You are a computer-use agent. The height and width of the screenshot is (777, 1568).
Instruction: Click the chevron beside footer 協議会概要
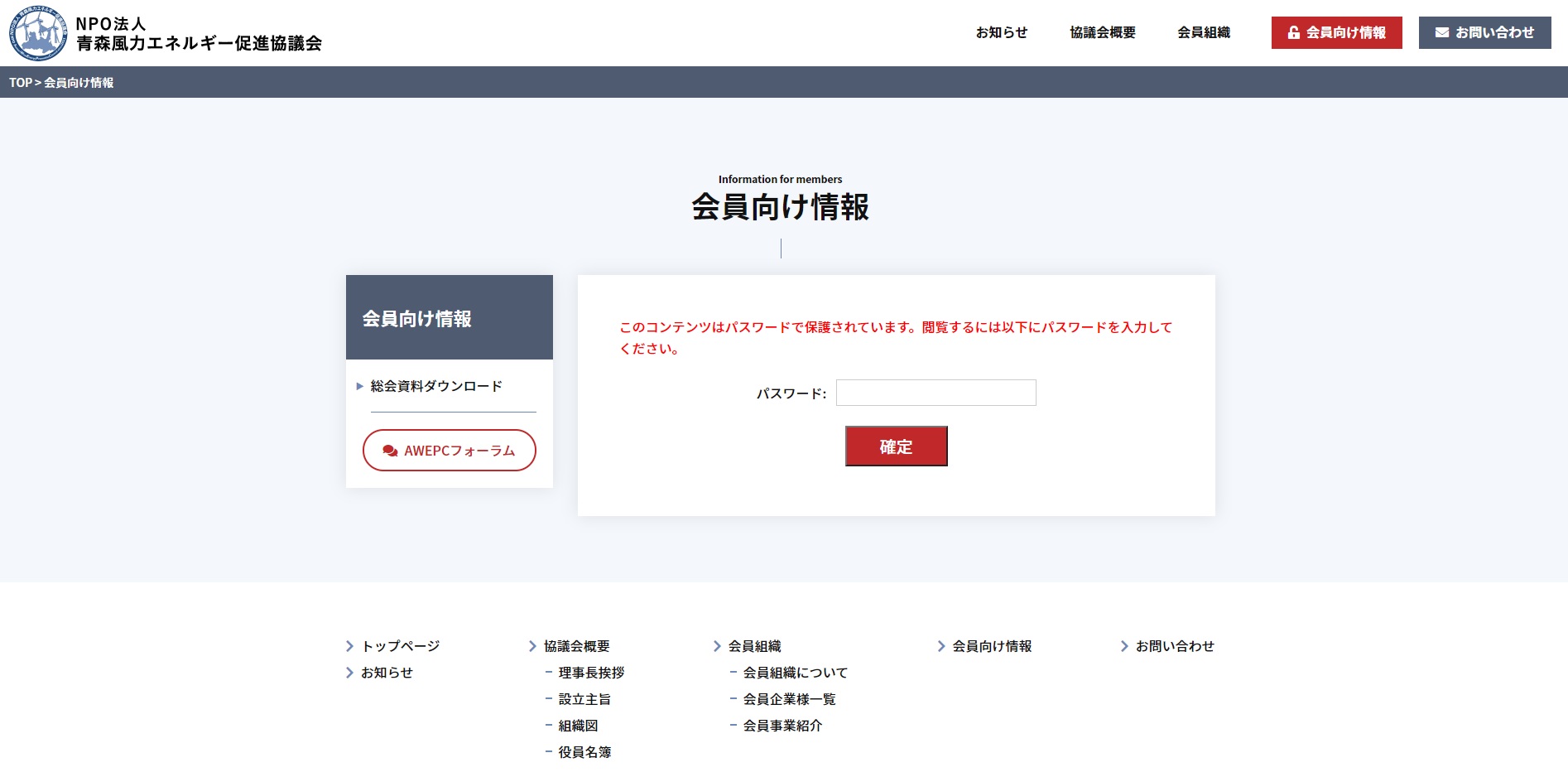coord(532,646)
